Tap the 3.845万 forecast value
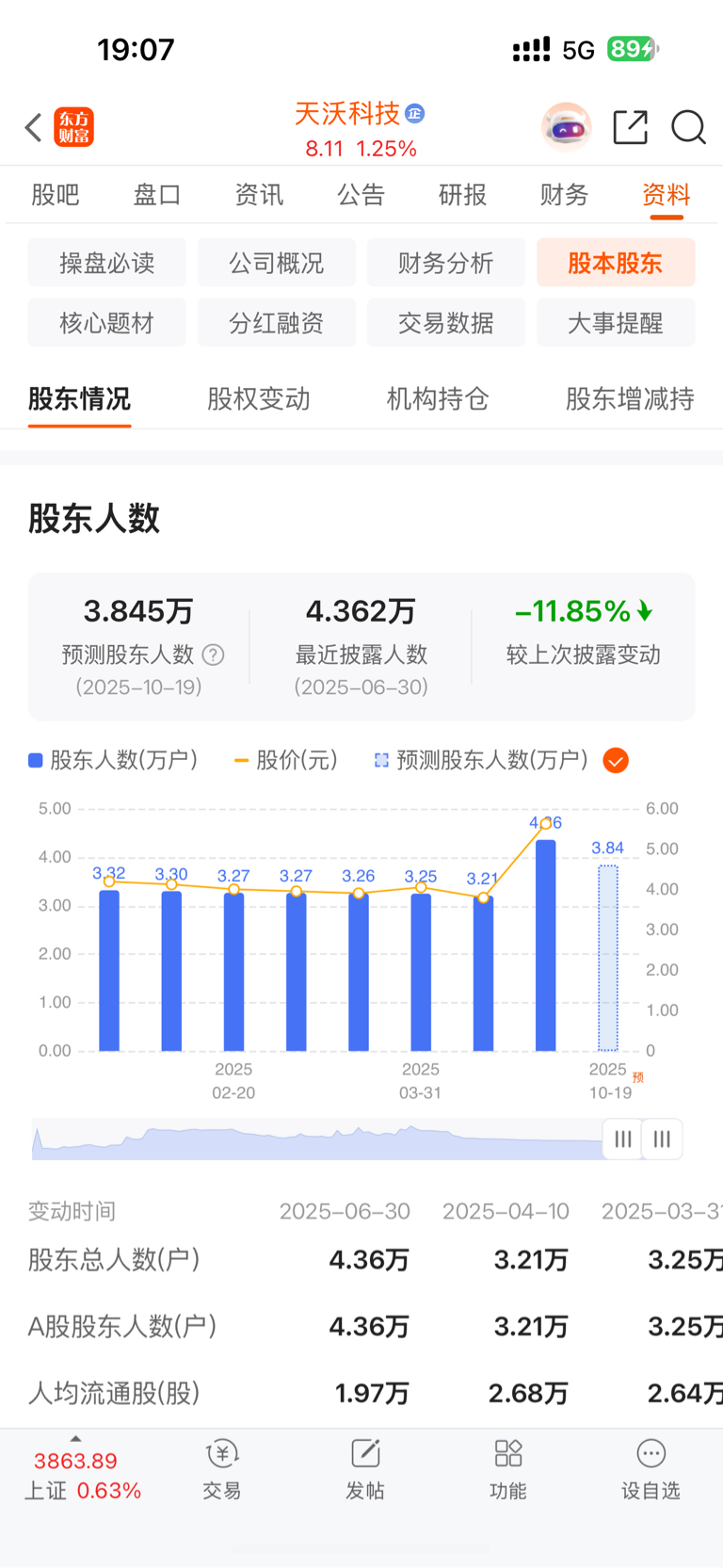723x1568 pixels. point(138,611)
